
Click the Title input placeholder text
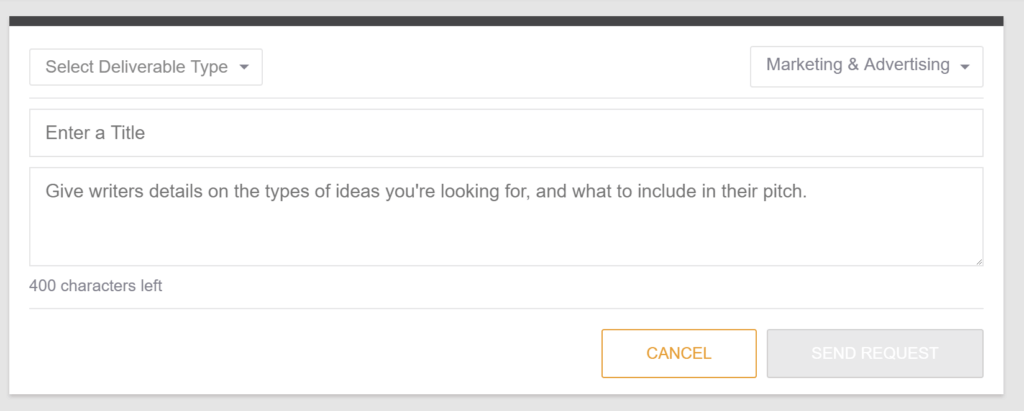pyautogui.click(x=95, y=133)
